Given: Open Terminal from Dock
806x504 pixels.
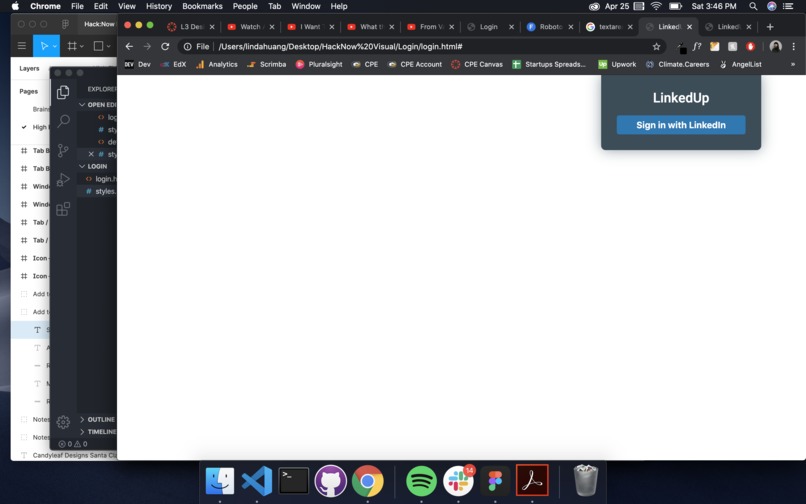Looking at the screenshot, I should (294, 481).
